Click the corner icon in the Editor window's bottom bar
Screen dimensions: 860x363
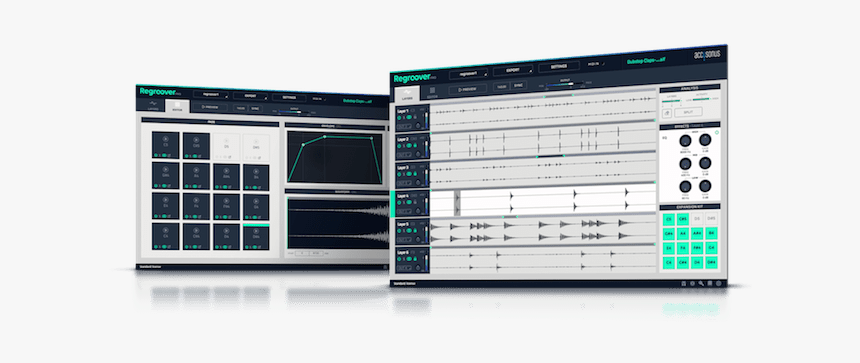pyautogui.click(x=385, y=268)
